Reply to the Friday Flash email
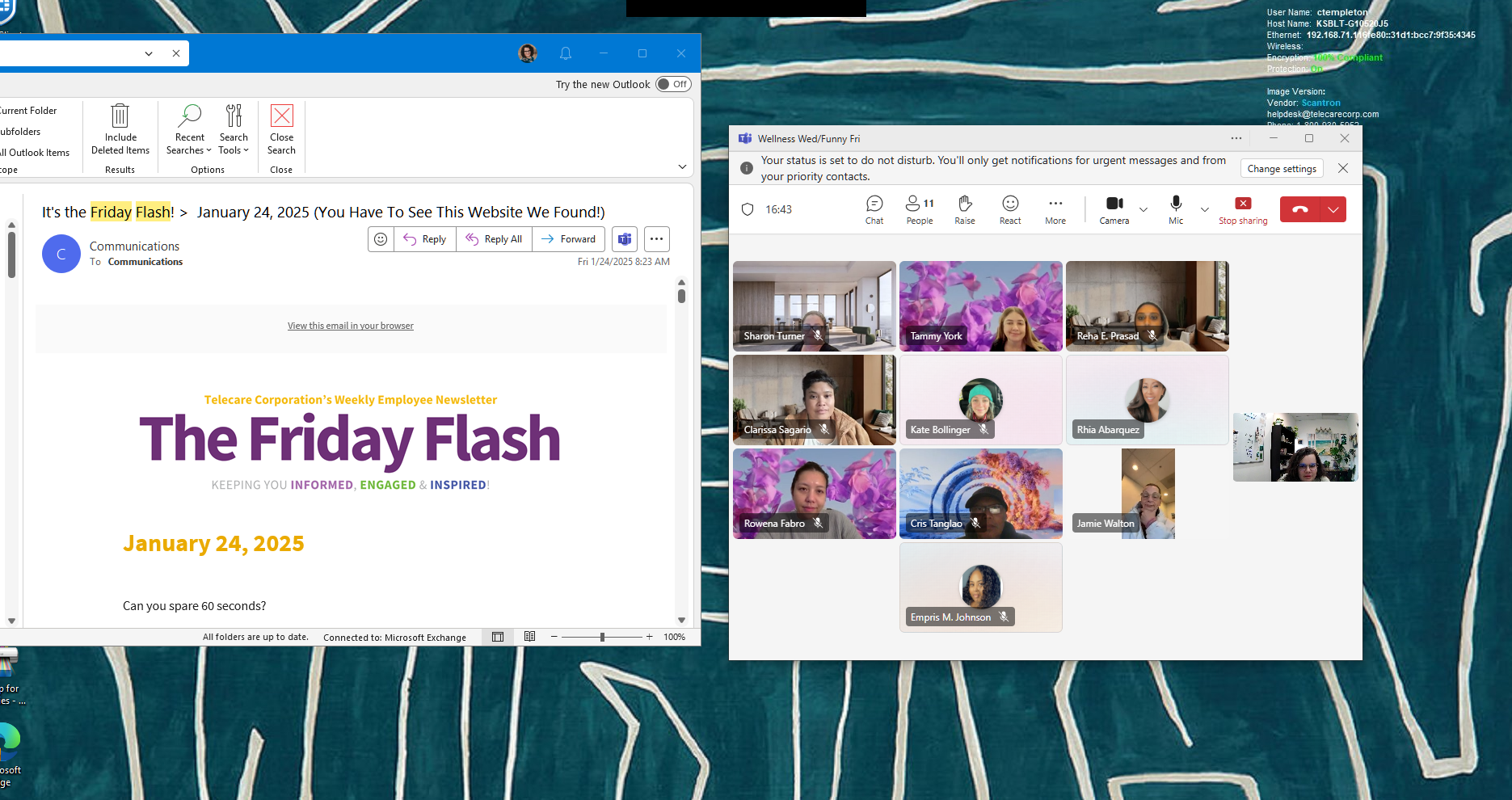The width and height of the screenshot is (1512, 800). coord(425,239)
